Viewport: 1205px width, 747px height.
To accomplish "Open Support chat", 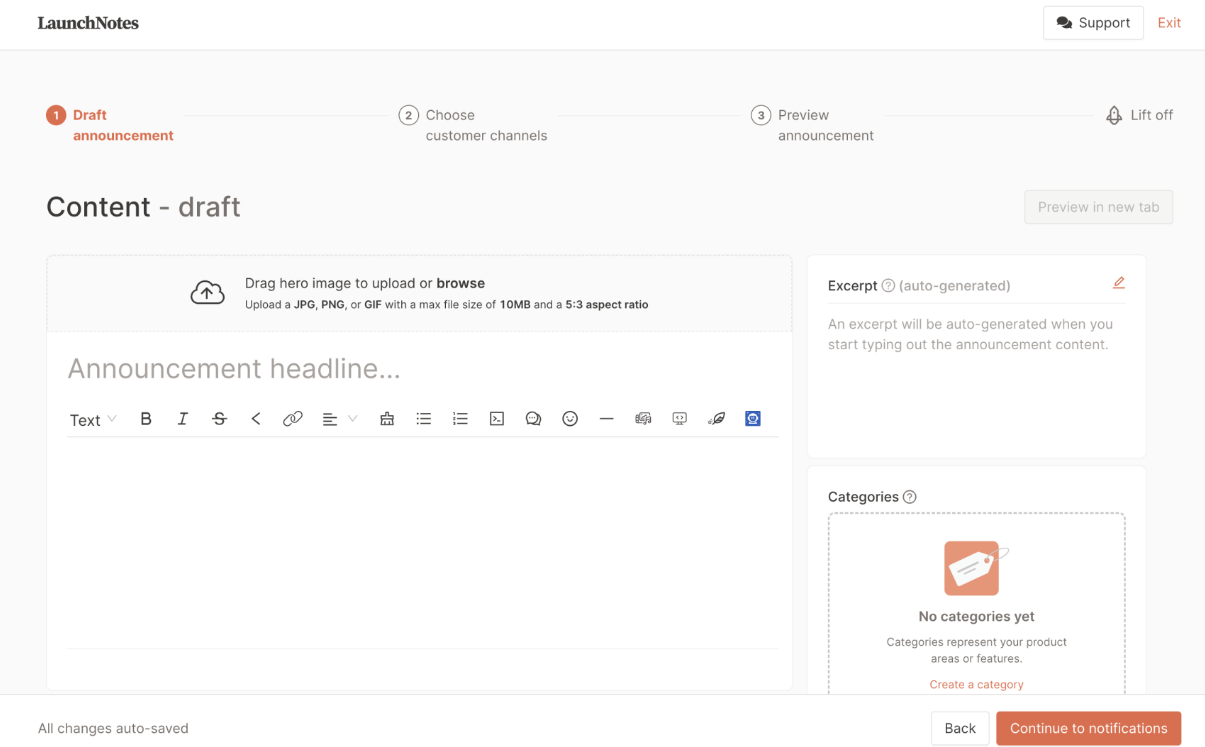I will pyautogui.click(x=1093, y=23).
